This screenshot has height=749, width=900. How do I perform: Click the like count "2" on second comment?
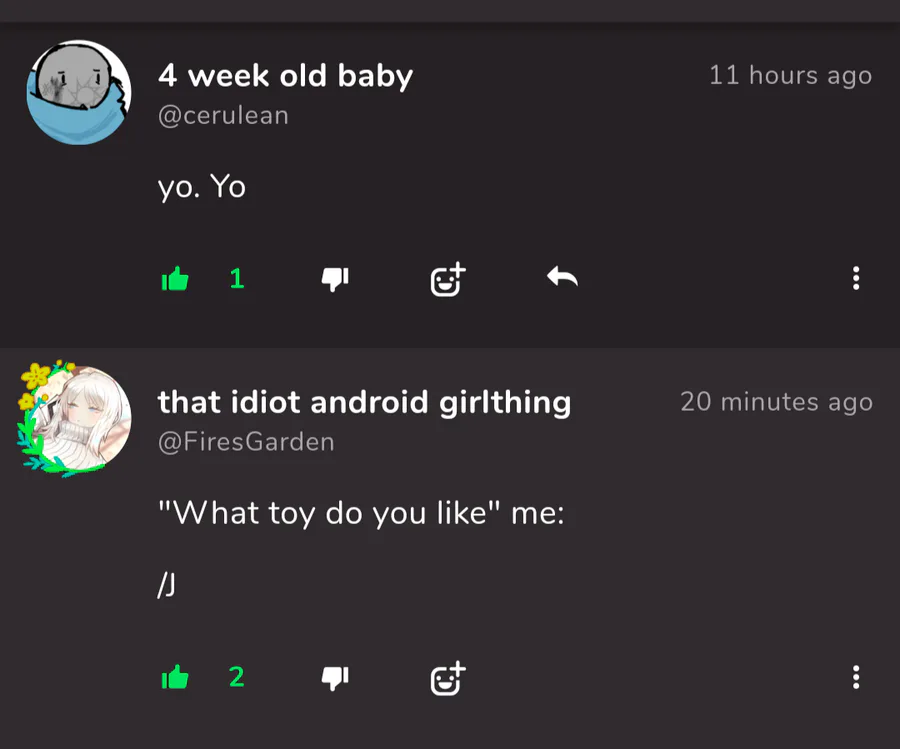[236, 677]
